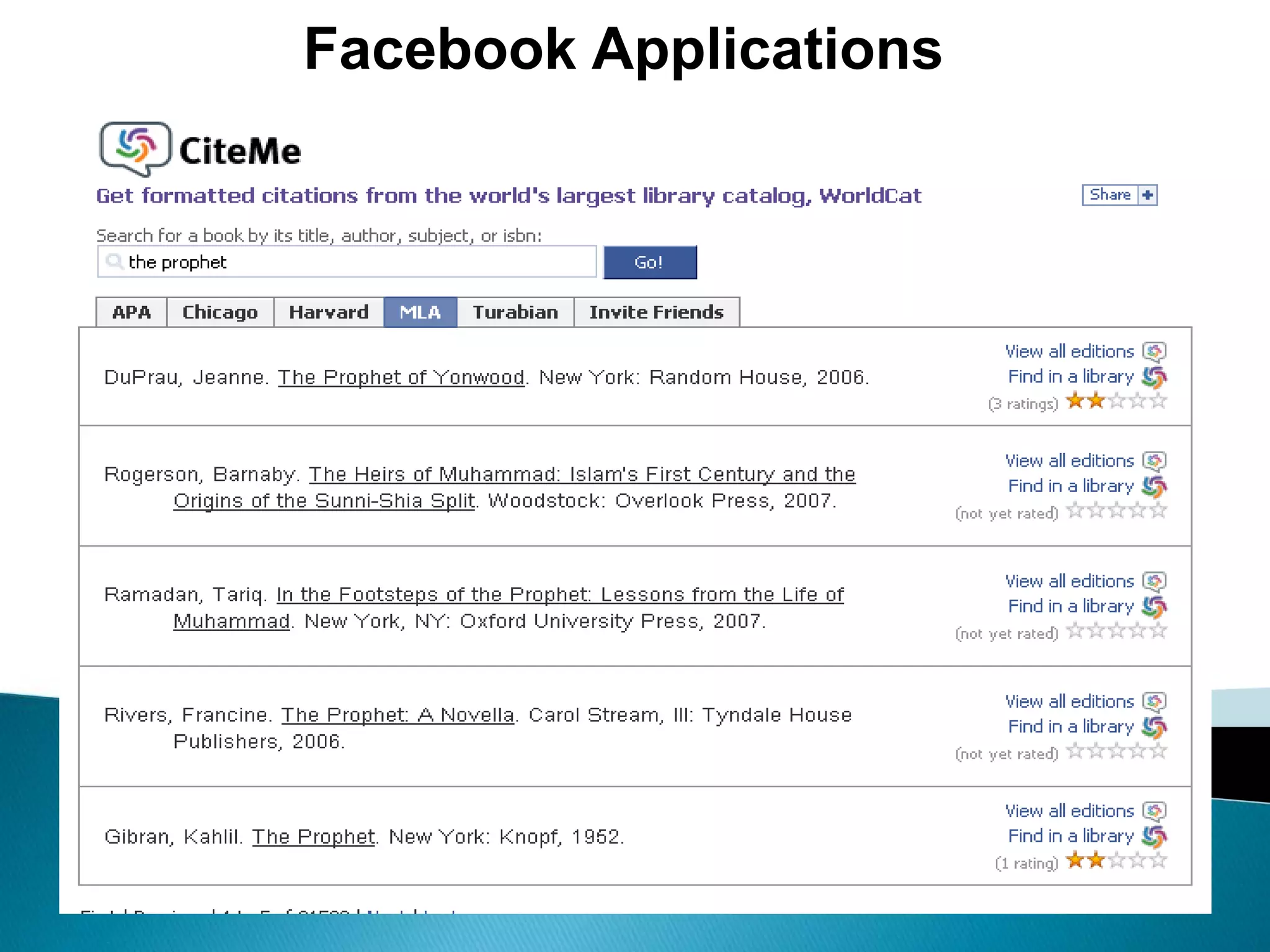The image size is (1270, 952).
Task: Click the CiteMe speech-bubble logo
Action: pyautogui.click(x=135, y=148)
